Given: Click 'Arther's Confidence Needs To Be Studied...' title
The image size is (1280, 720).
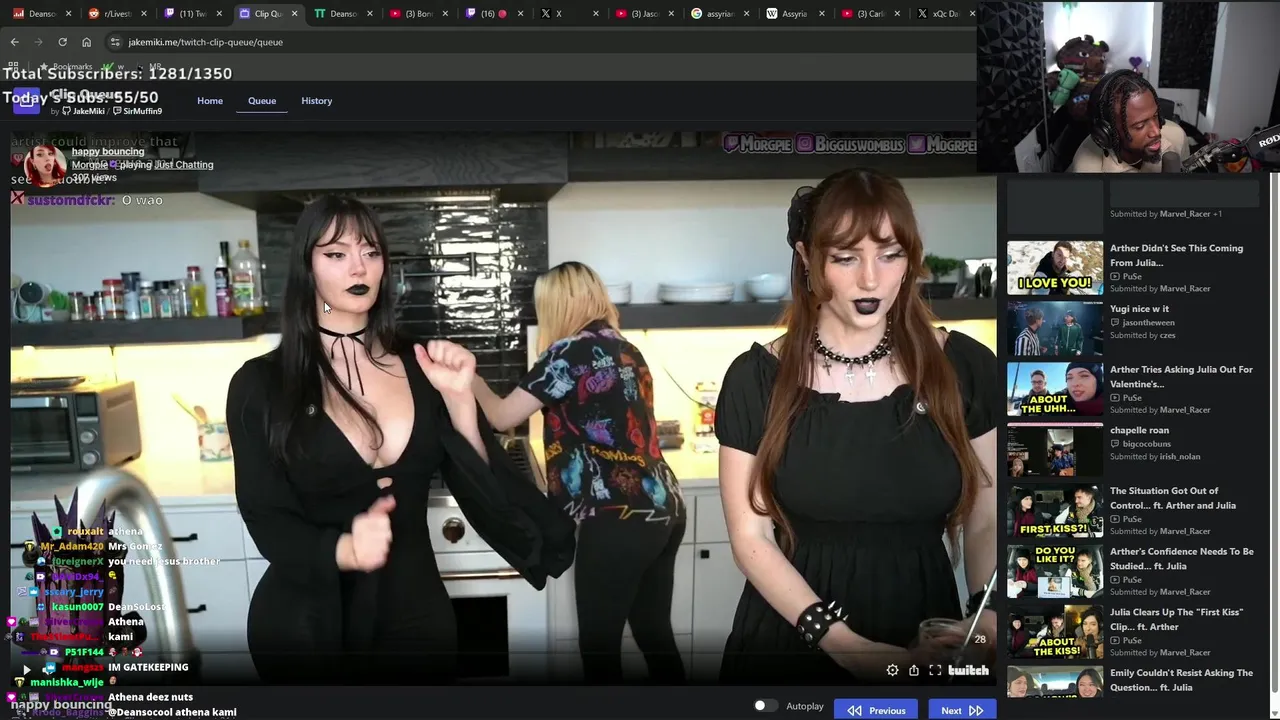Looking at the screenshot, I should coord(1181,559).
